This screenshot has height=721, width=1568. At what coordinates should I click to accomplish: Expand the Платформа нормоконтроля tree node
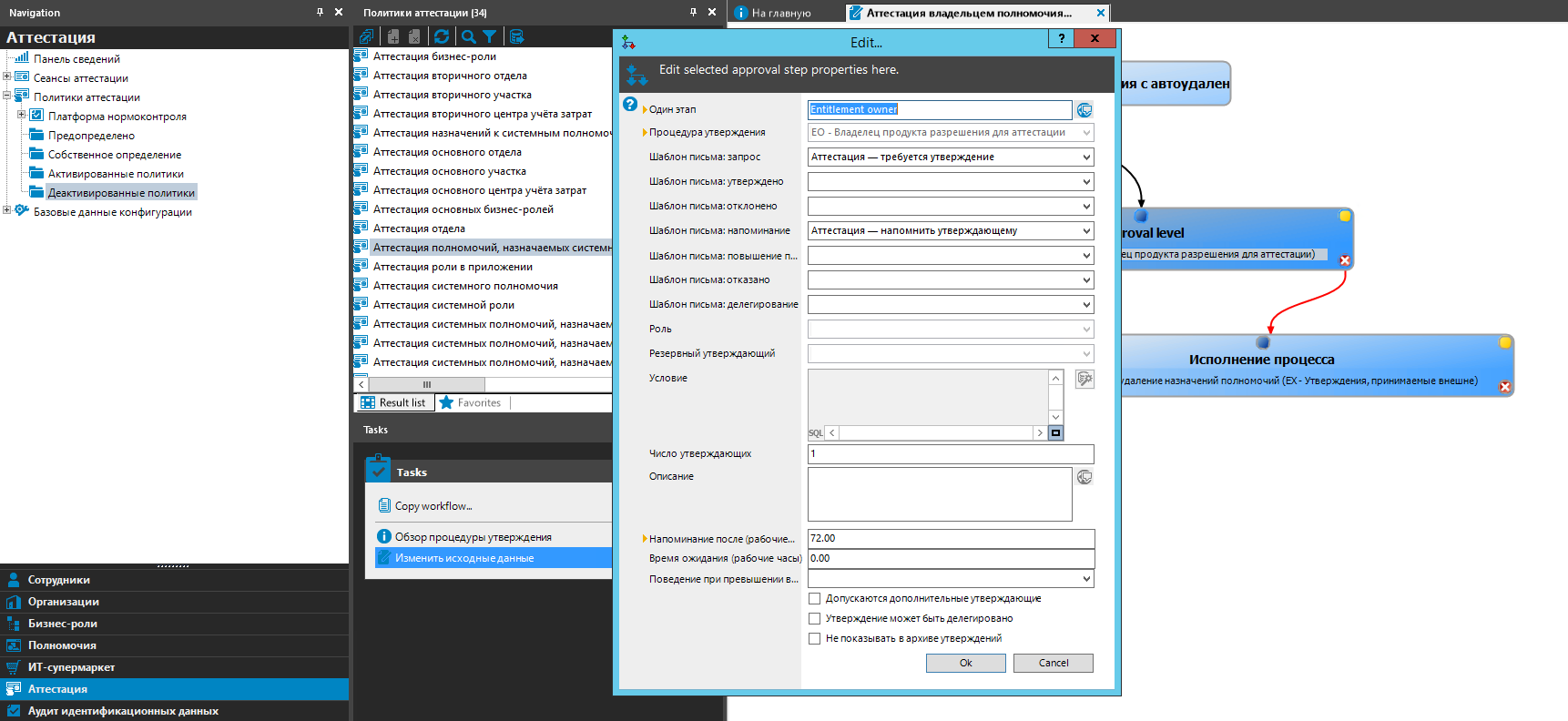pyautogui.click(x=22, y=116)
